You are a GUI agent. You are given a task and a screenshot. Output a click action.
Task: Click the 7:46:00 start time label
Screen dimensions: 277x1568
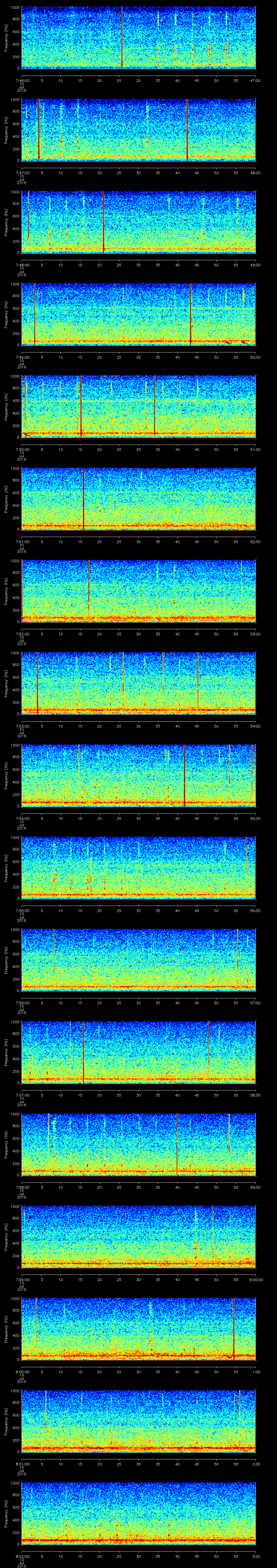click(22, 80)
